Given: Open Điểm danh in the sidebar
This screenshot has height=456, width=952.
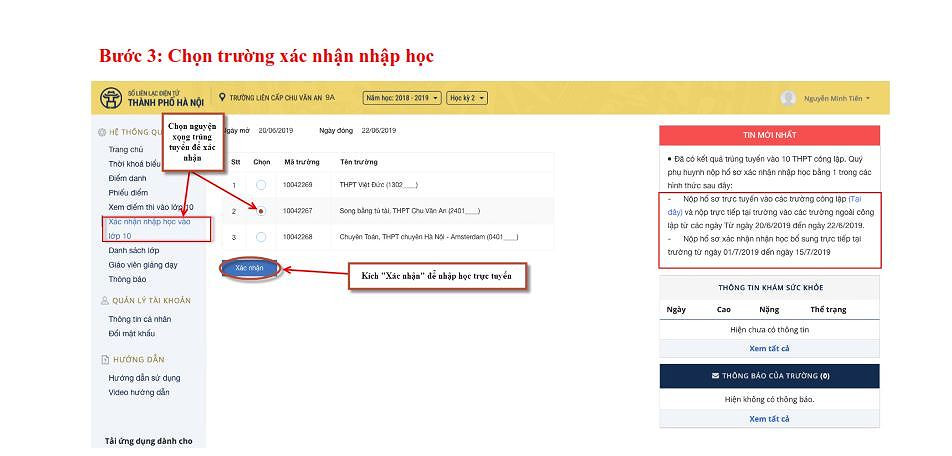Looking at the screenshot, I should pos(128,178).
